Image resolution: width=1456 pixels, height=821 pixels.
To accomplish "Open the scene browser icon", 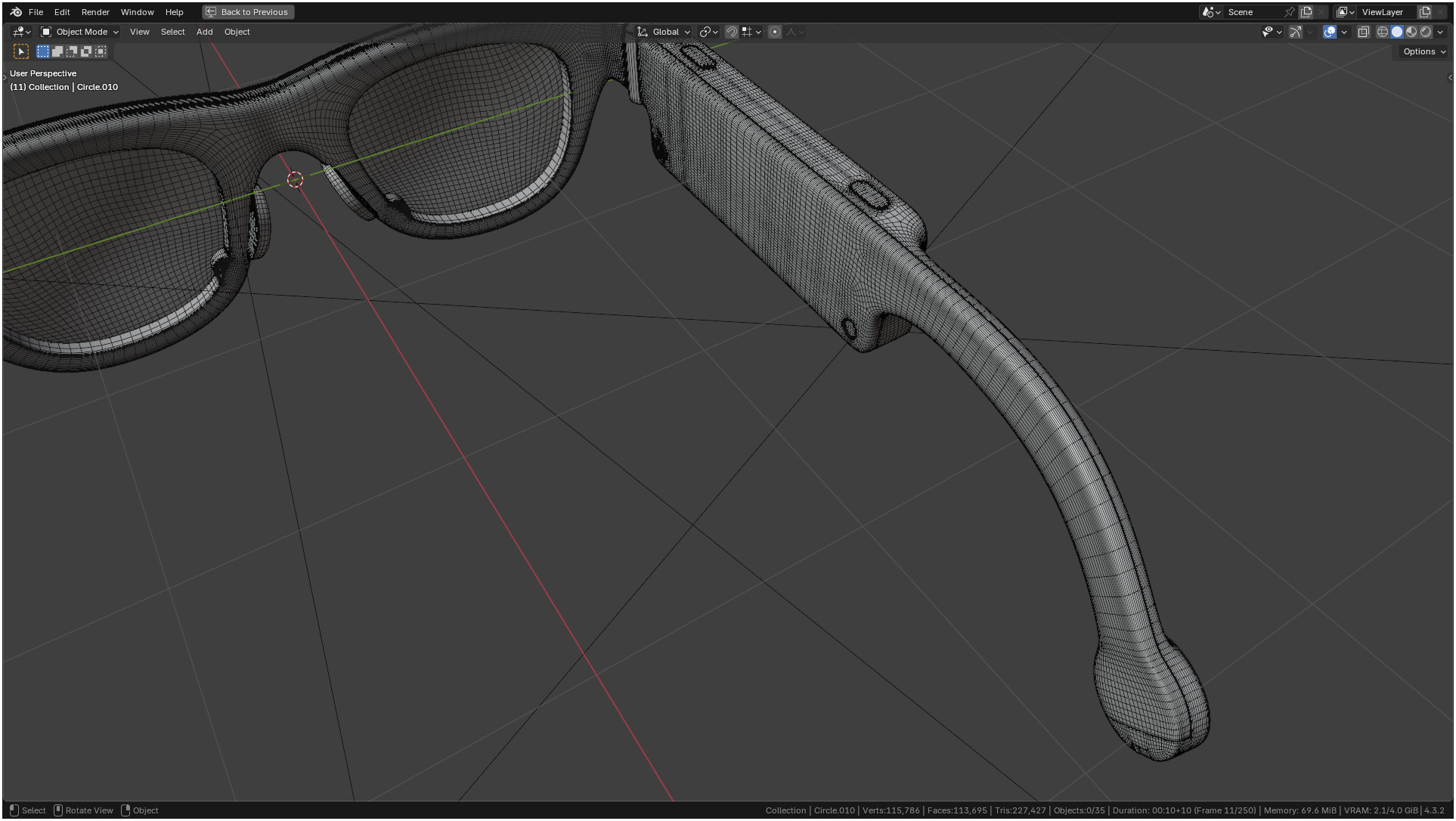I will [x=1211, y=12].
